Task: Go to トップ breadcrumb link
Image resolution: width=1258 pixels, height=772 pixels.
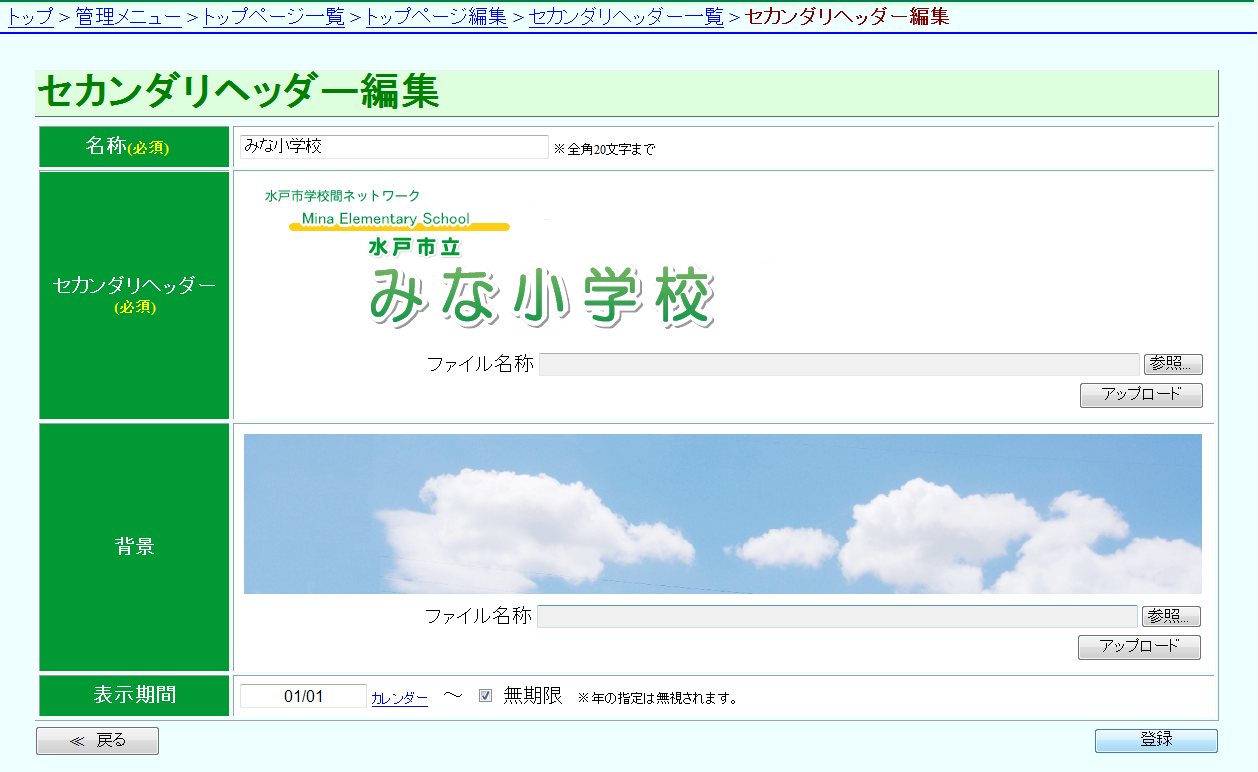Action: click(30, 16)
